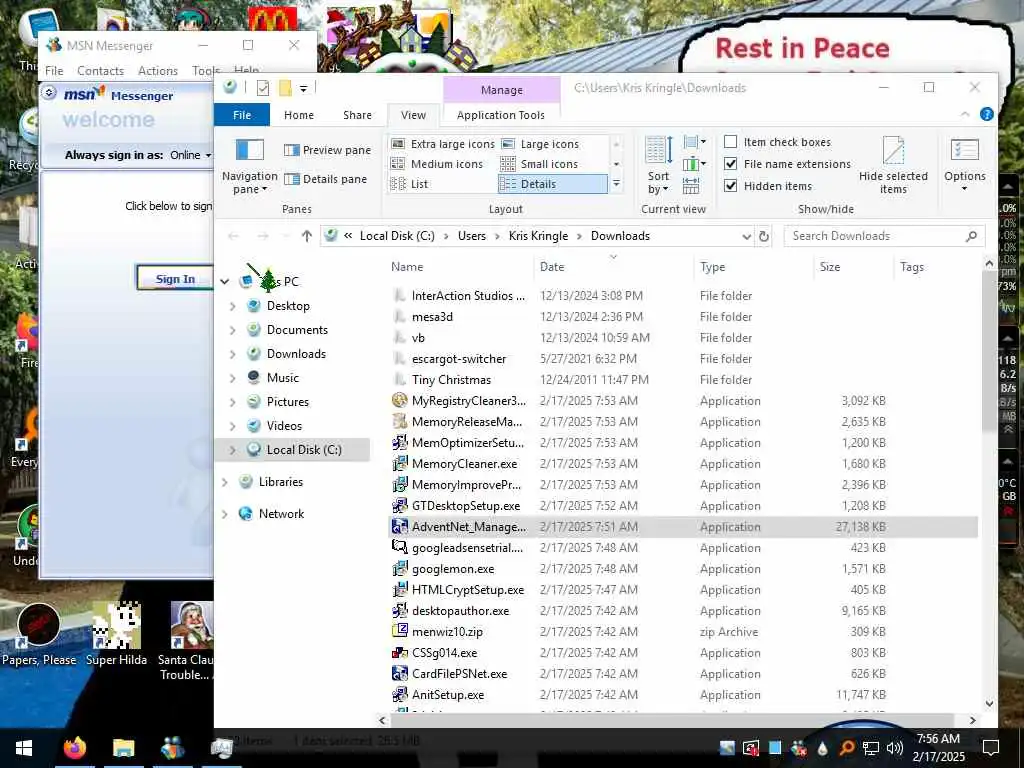Choose List layout view
This screenshot has width=1024, height=768.
point(409,184)
